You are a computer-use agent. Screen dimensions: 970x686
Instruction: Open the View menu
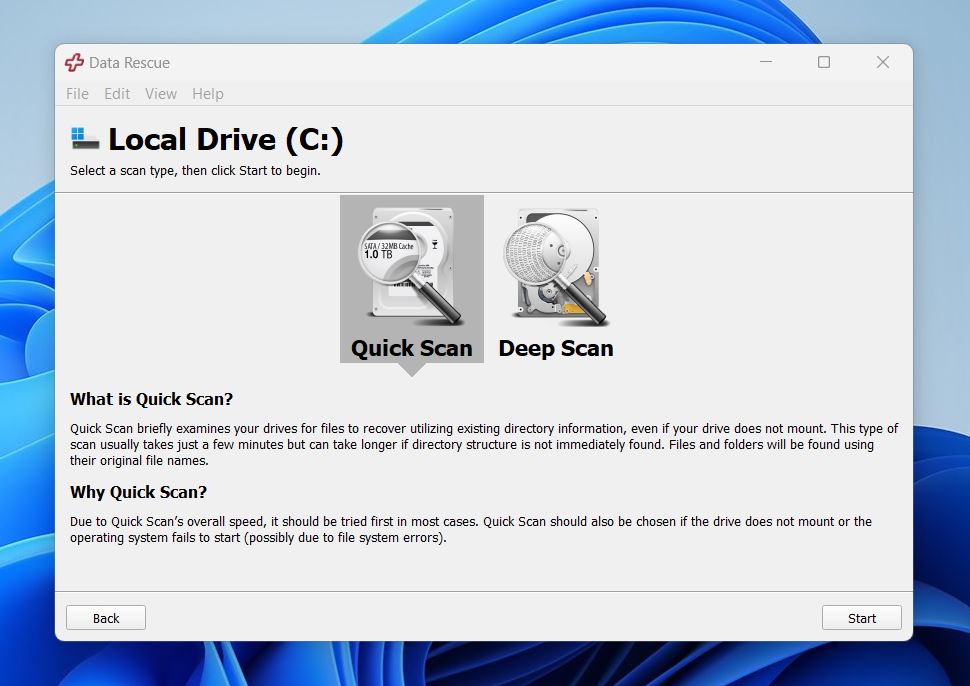161,94
